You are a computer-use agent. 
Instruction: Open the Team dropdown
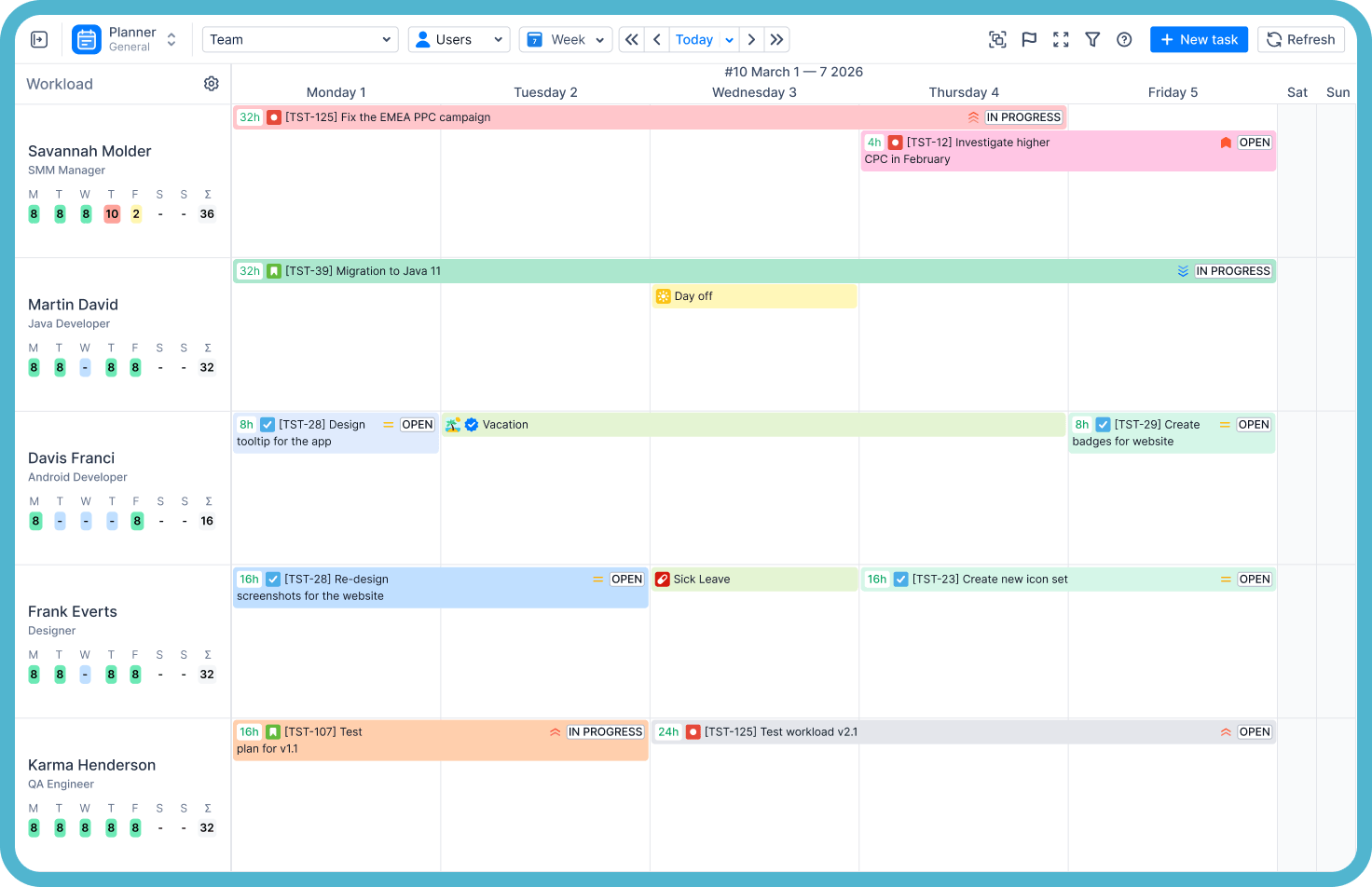(300, 39)
